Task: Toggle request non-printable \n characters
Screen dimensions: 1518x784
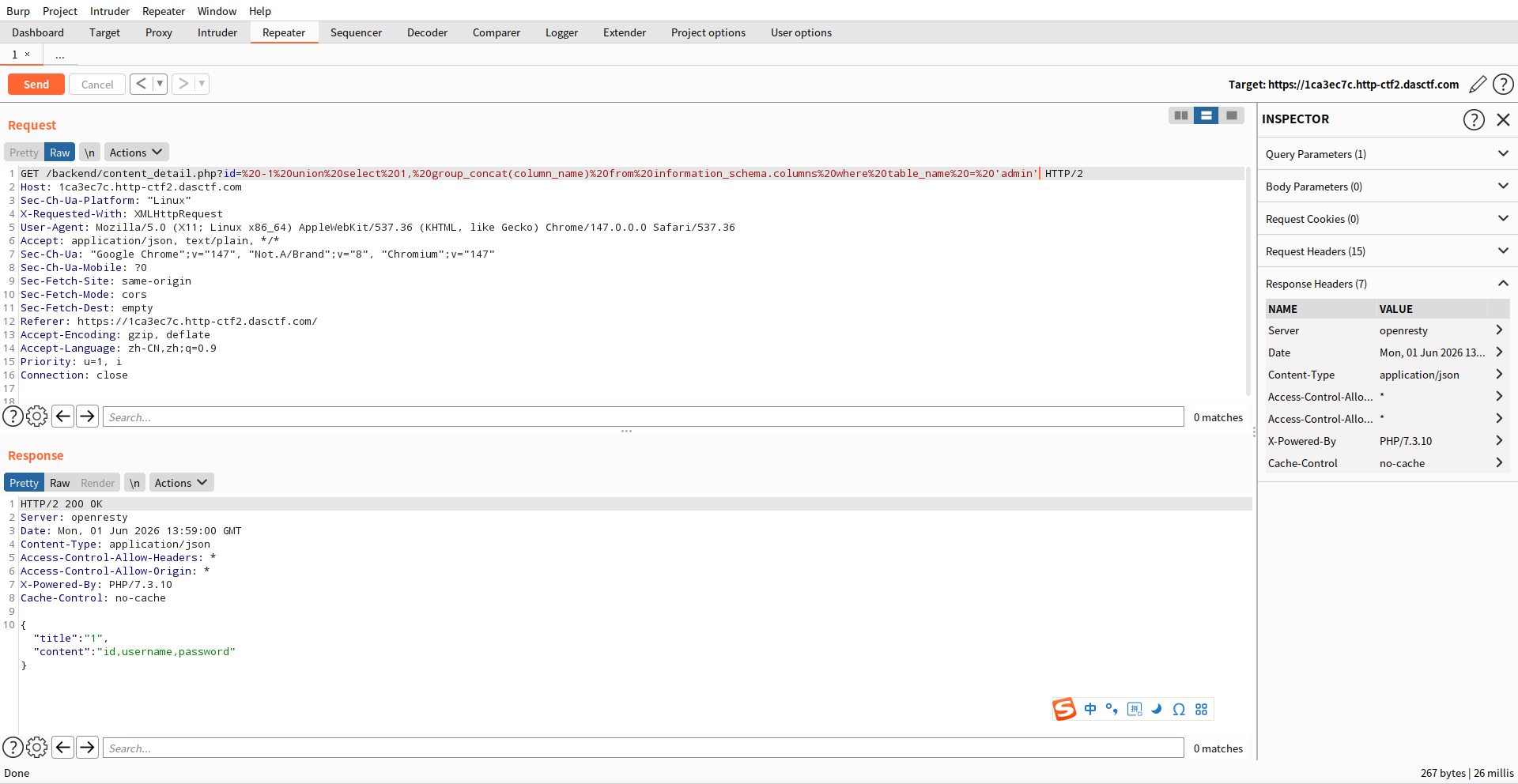Action: tap(89, 153)
